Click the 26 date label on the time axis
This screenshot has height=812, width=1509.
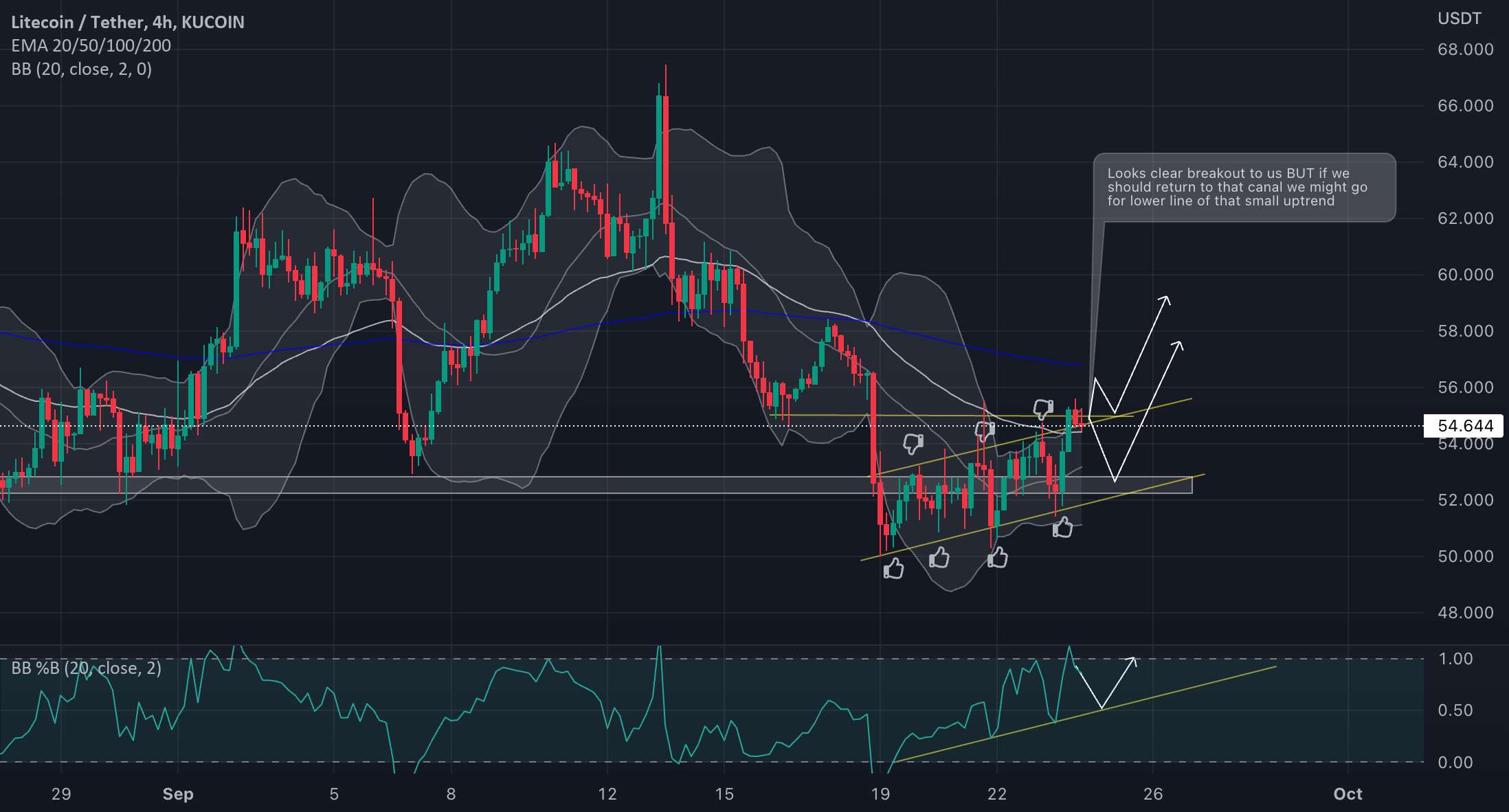tap(1153, 794)
